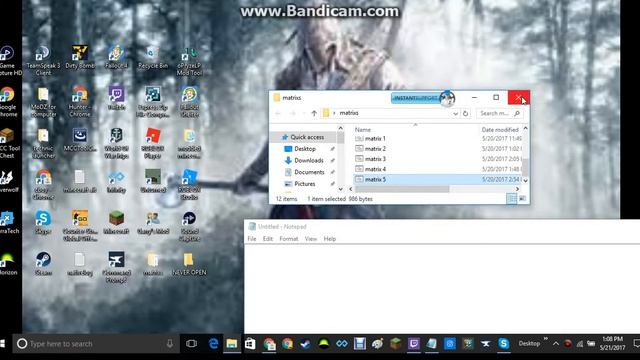Open the recent locations dropdown in Explorer

pos(304,113)
